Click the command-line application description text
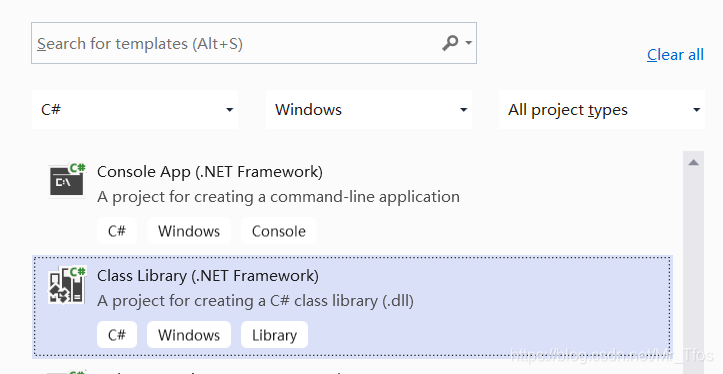The image size is (723, 374). [279, 197]
